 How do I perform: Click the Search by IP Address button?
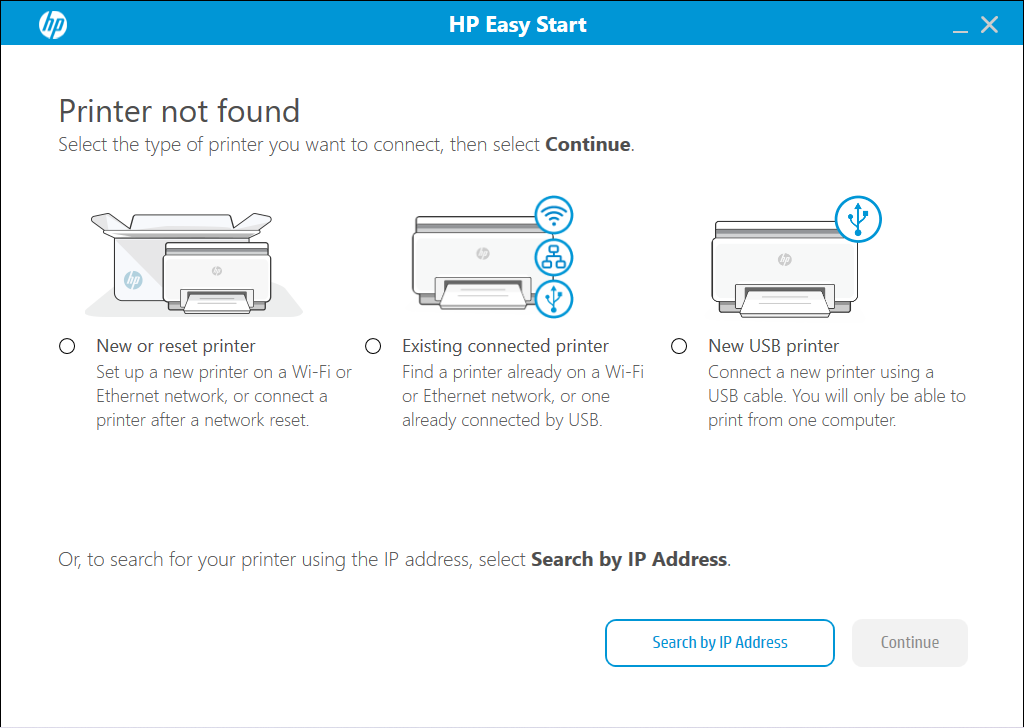pyautogui.click(x=719, y=643)
